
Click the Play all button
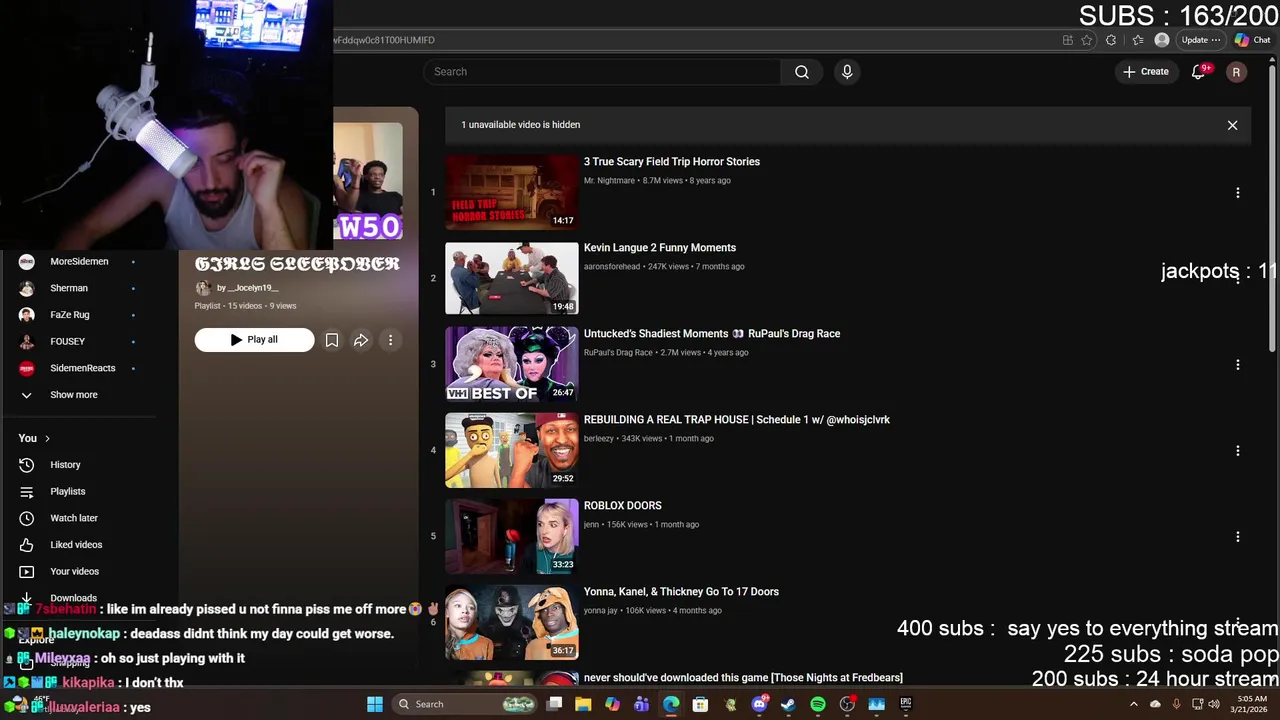254,340
